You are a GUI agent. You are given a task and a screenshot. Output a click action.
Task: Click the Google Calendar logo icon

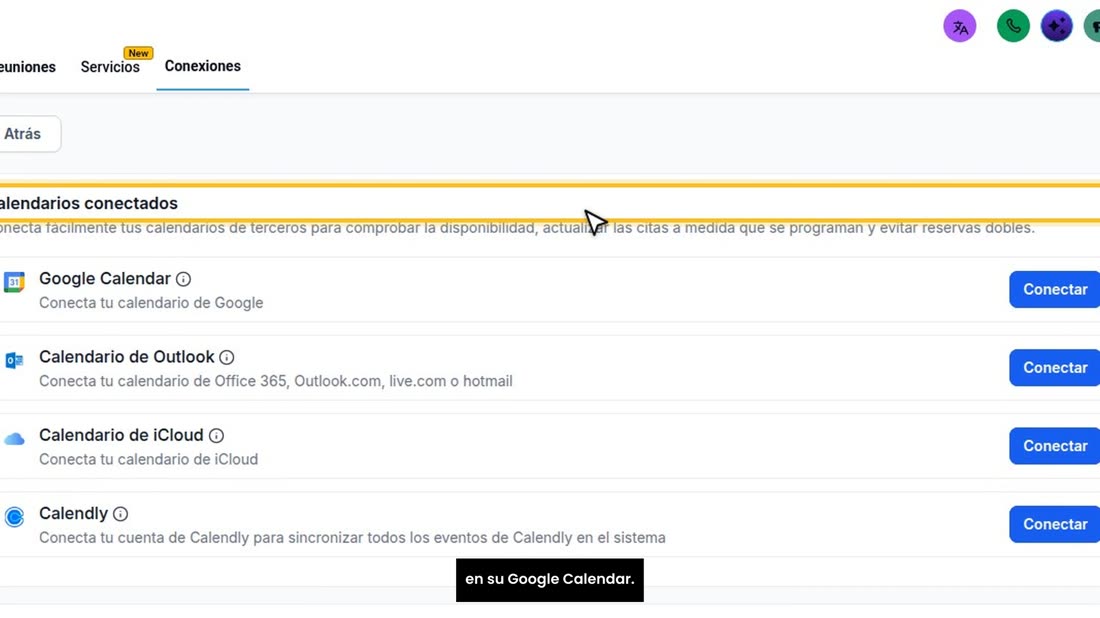(14, 282)
